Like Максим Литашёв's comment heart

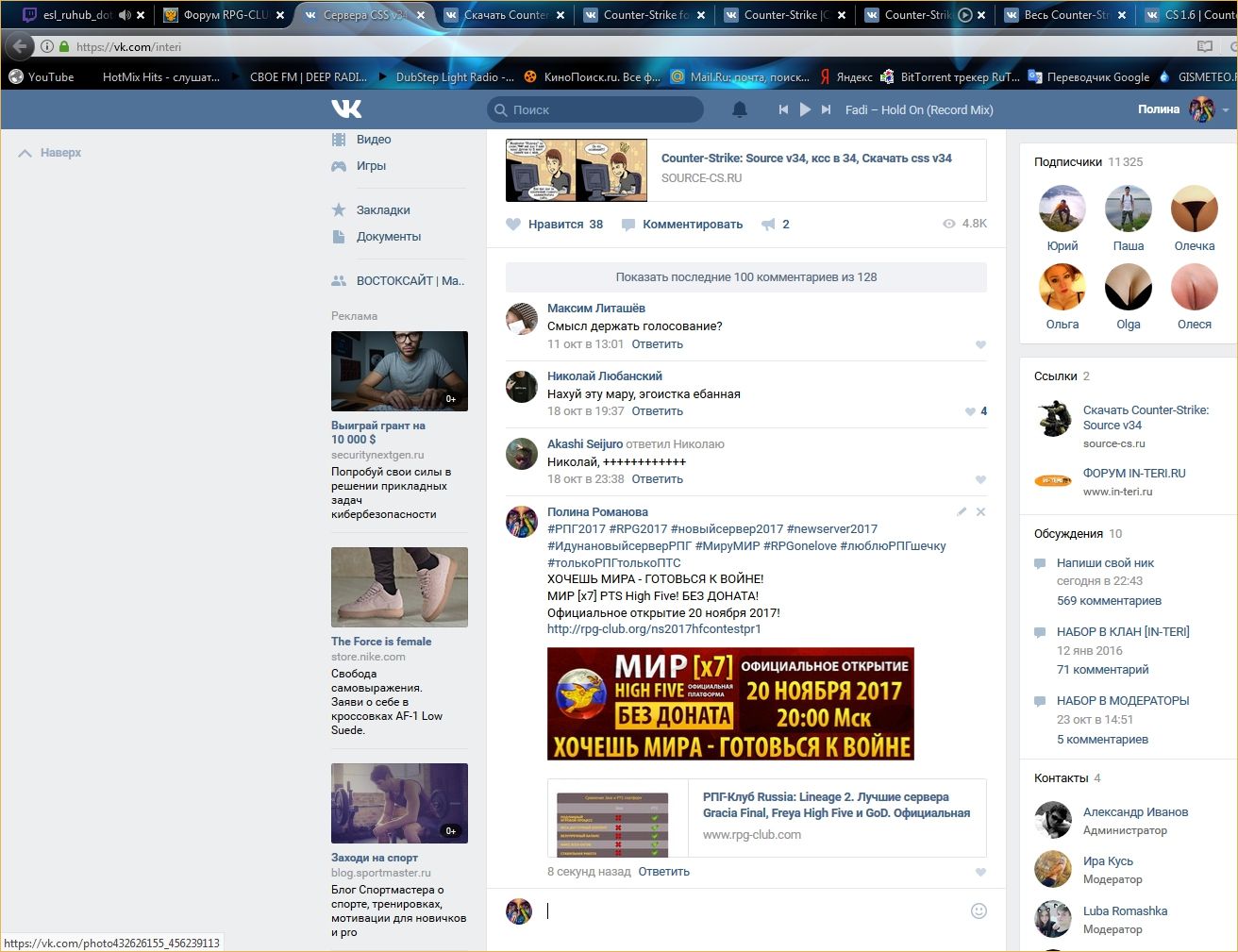[x=980, y=344]
